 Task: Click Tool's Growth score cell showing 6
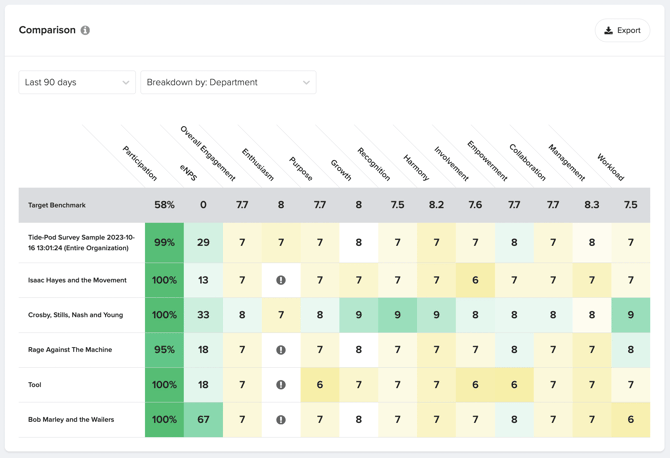(320, 385)
